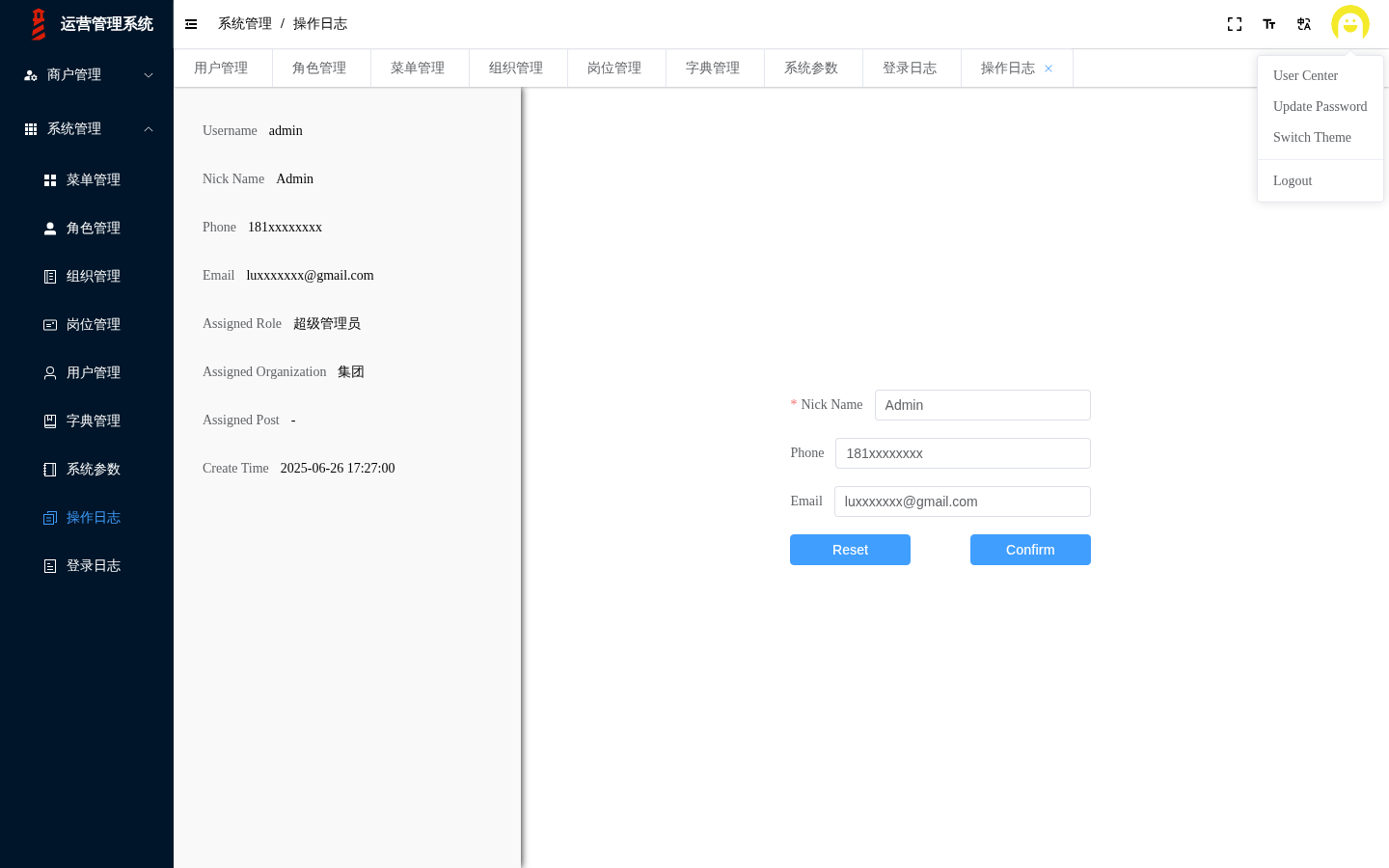Click the 商户管理 sidebar icon
This screenshot has width=1389, height=868.
tap(31, 75)
